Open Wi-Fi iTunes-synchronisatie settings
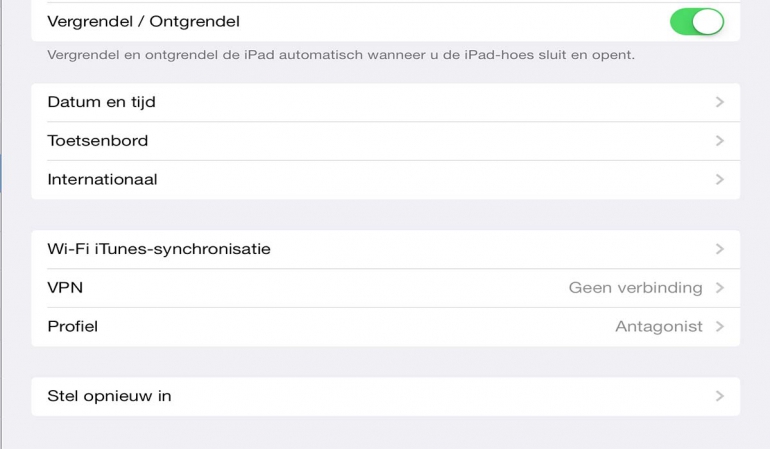Screen dimensions: 770x449 click(x=159, y=249)
